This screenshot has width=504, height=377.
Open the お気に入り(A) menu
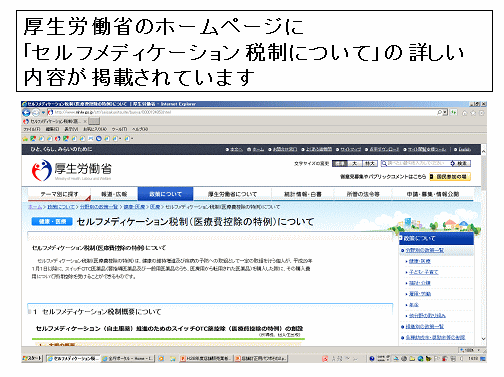point(95,129)
